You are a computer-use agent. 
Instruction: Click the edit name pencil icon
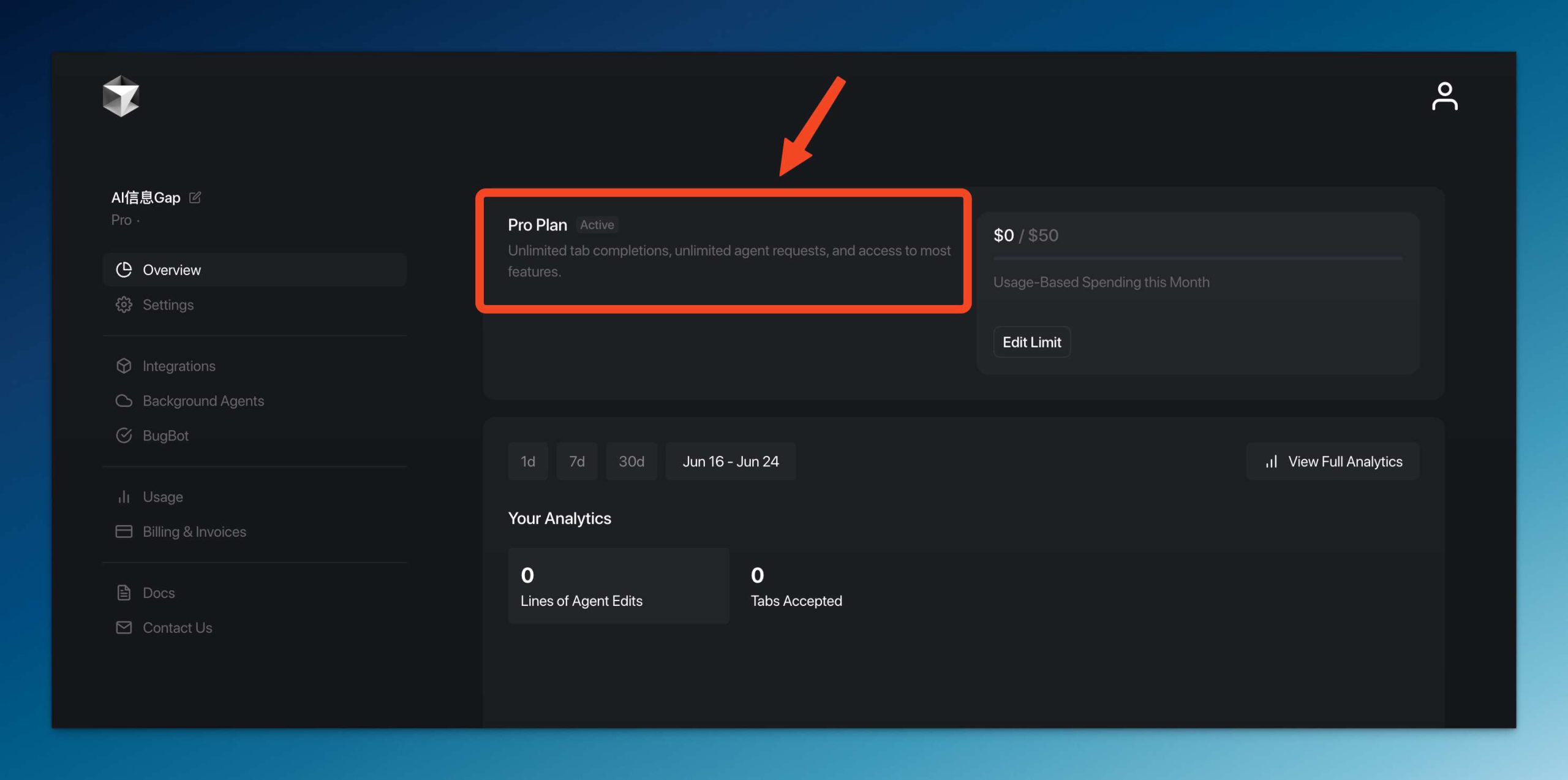point(195,197)
